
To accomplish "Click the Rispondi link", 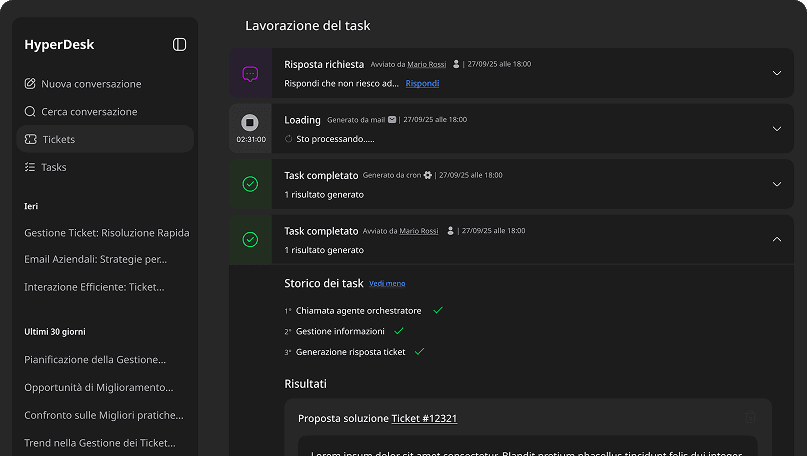I will [x=422, y=83].
